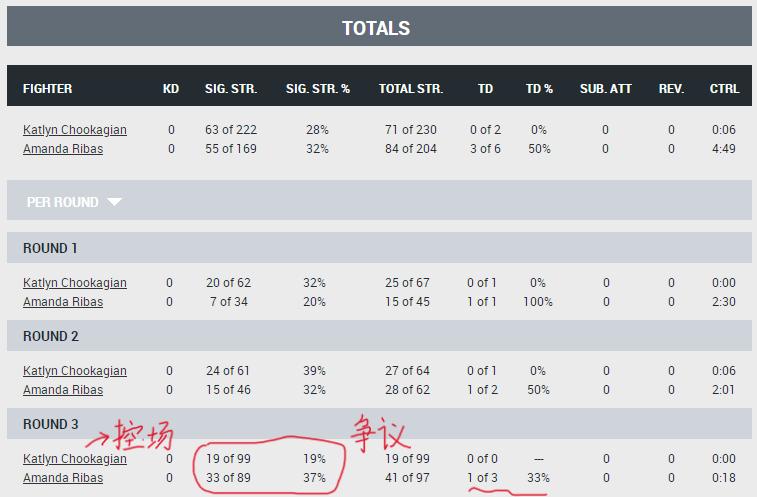This screenshot has width=757, height=497.
Task: Expand the PER ROUND dropdown arrow
Action: click(114, 201)
